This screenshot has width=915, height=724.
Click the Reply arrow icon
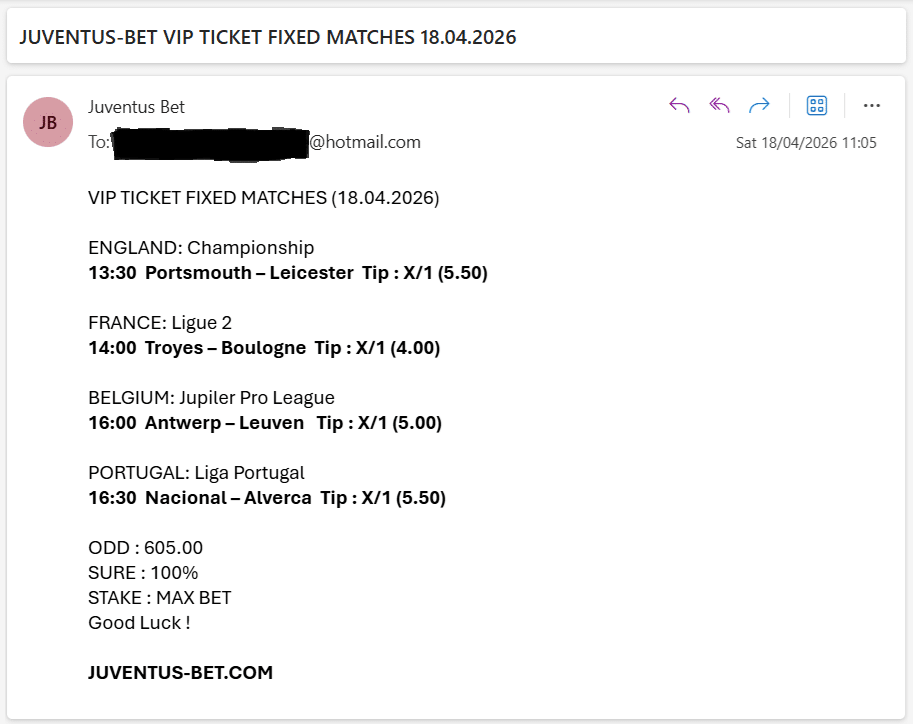click(680, 106)
